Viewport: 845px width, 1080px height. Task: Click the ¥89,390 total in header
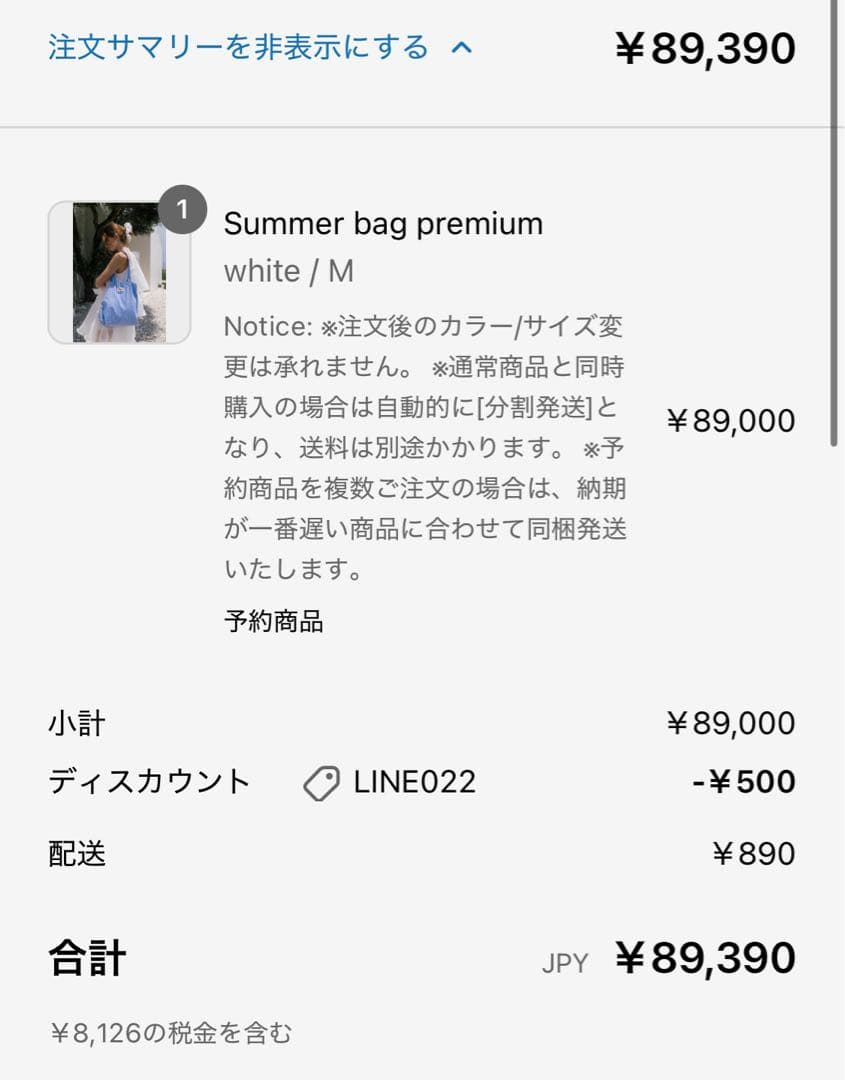(x=705, y=48)
